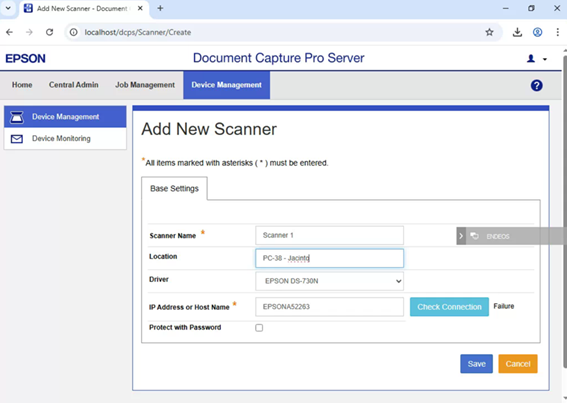Click the IP Address or Host Name field
The width and height of the screenshot is (567, 403).
pos(329,307)
